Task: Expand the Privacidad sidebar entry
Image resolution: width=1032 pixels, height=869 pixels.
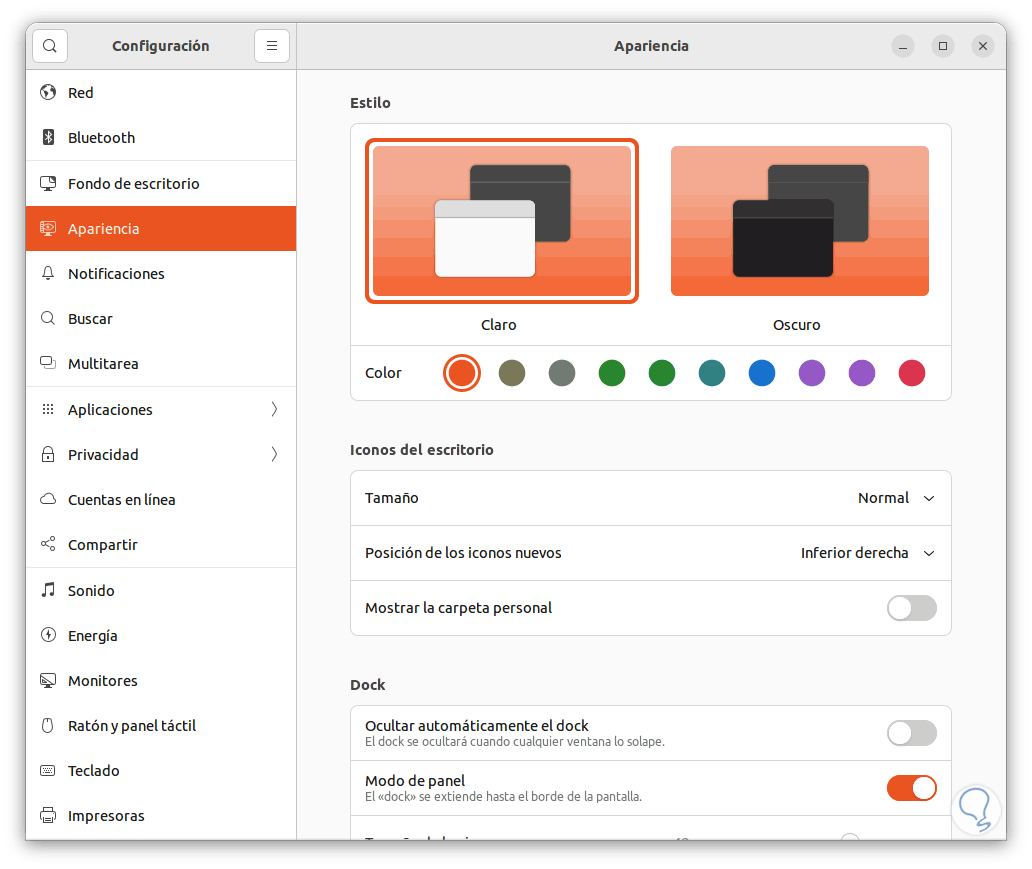Action: 273,454
